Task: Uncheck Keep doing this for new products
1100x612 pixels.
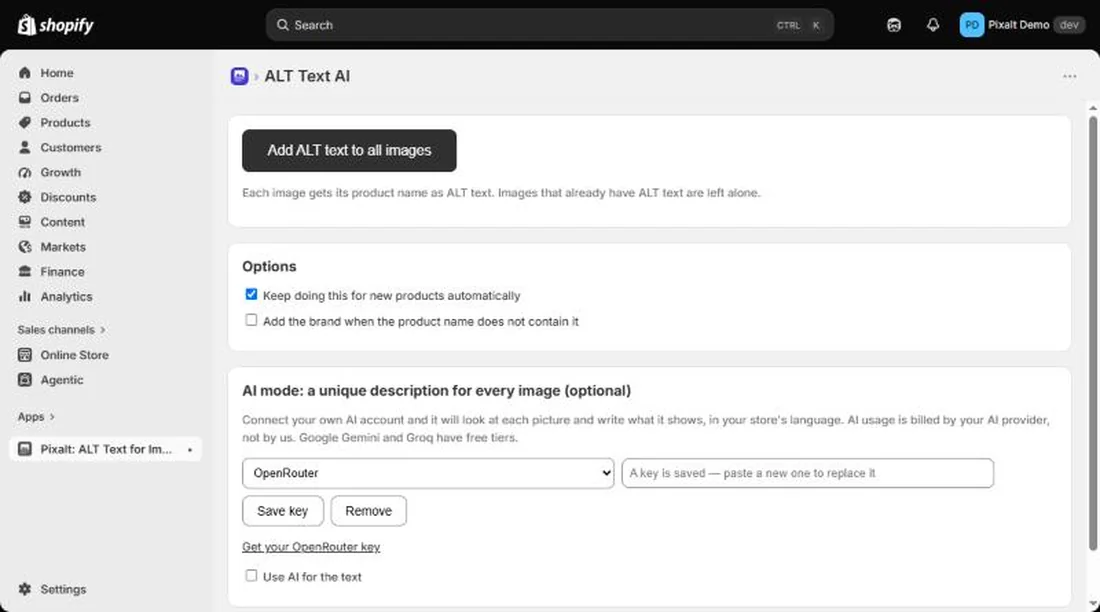Action: 251,294
